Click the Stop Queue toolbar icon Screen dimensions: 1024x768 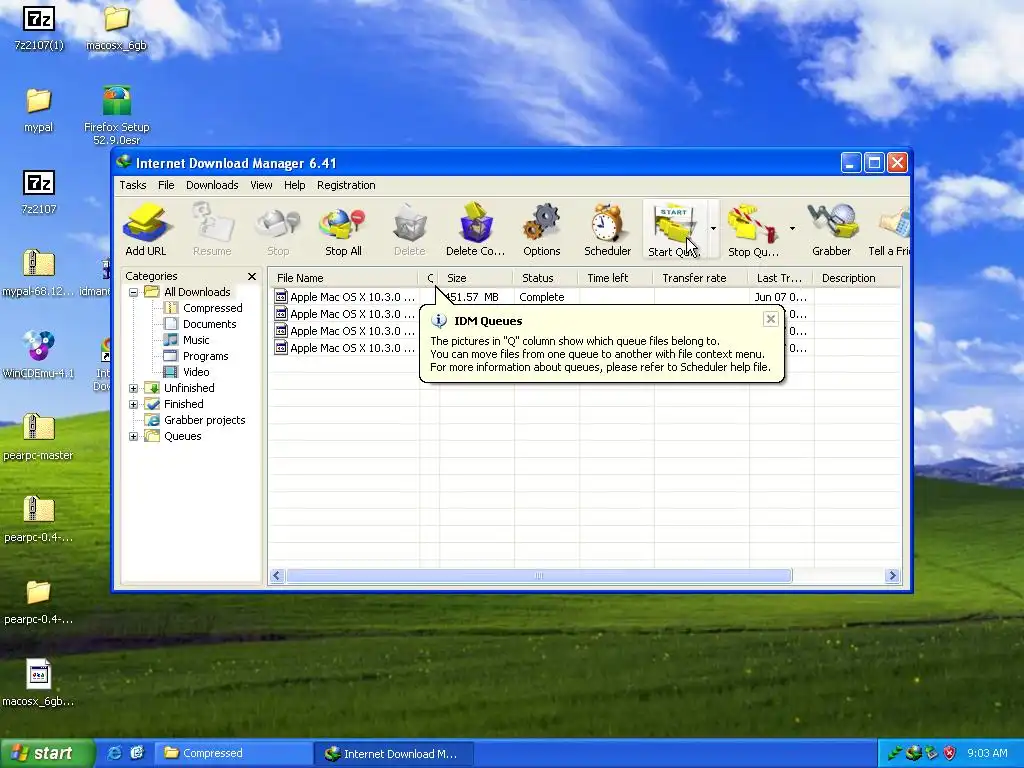click(753, 229)
